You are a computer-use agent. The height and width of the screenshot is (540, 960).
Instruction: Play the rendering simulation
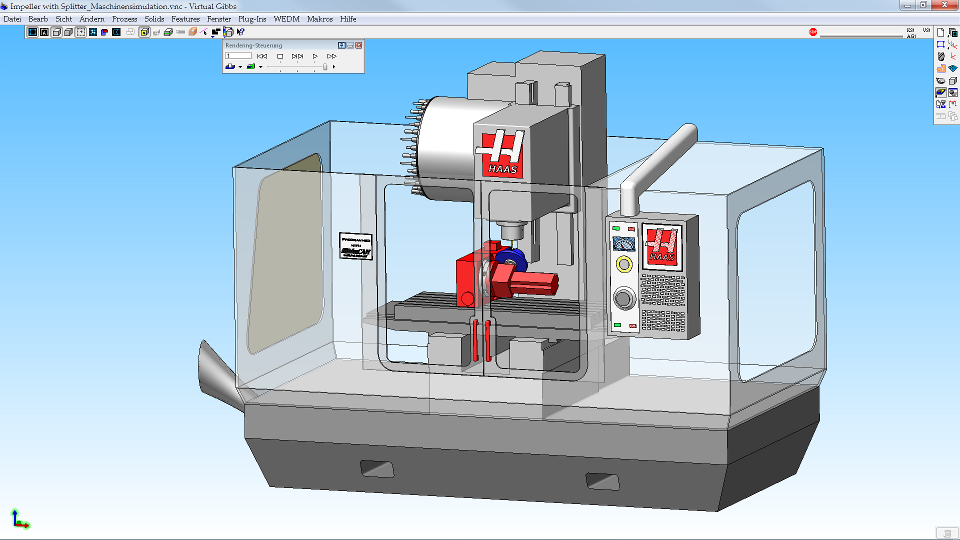point(315,56)
